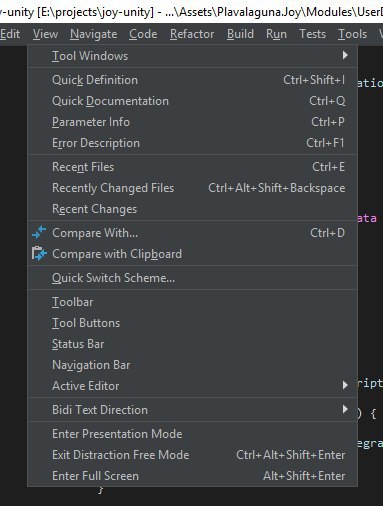
Task: Select Recent Files entry
Action: click(x=192, y=167)
